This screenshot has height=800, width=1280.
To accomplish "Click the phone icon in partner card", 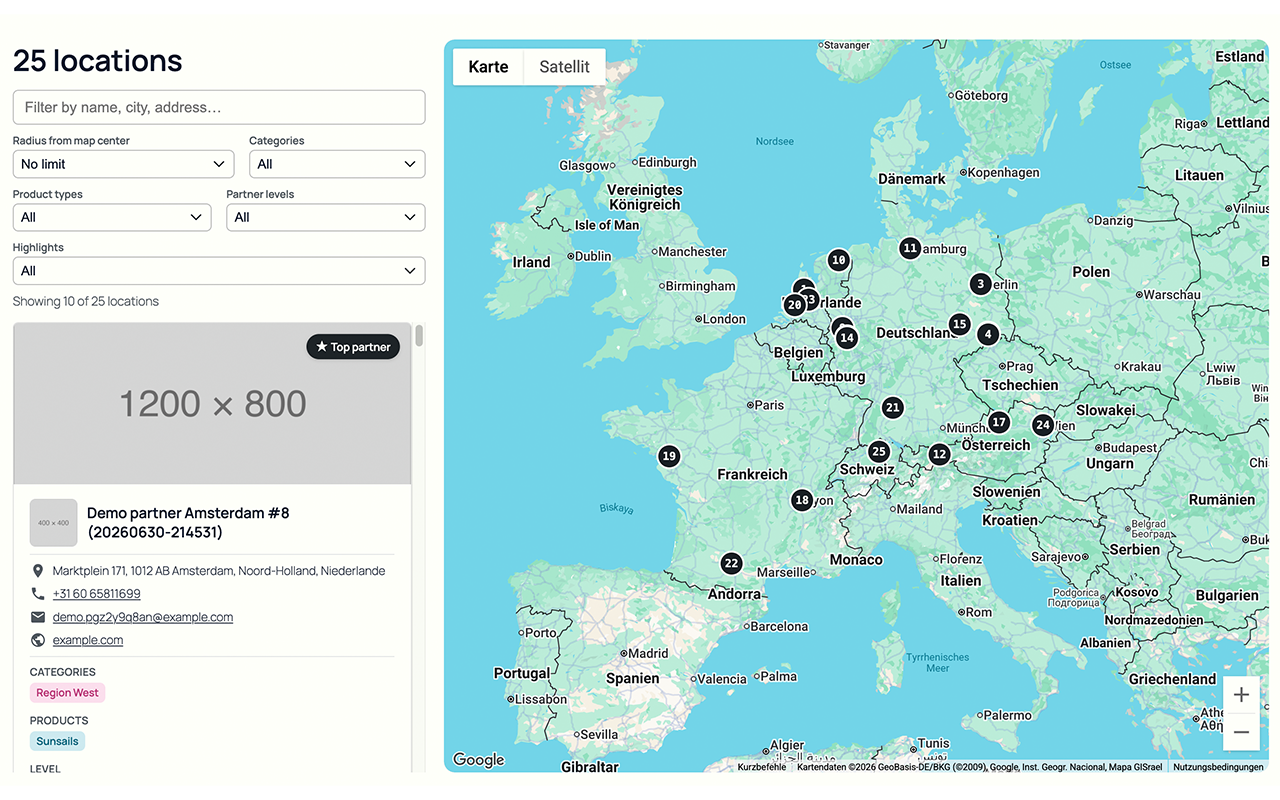I will pos(38,594).
